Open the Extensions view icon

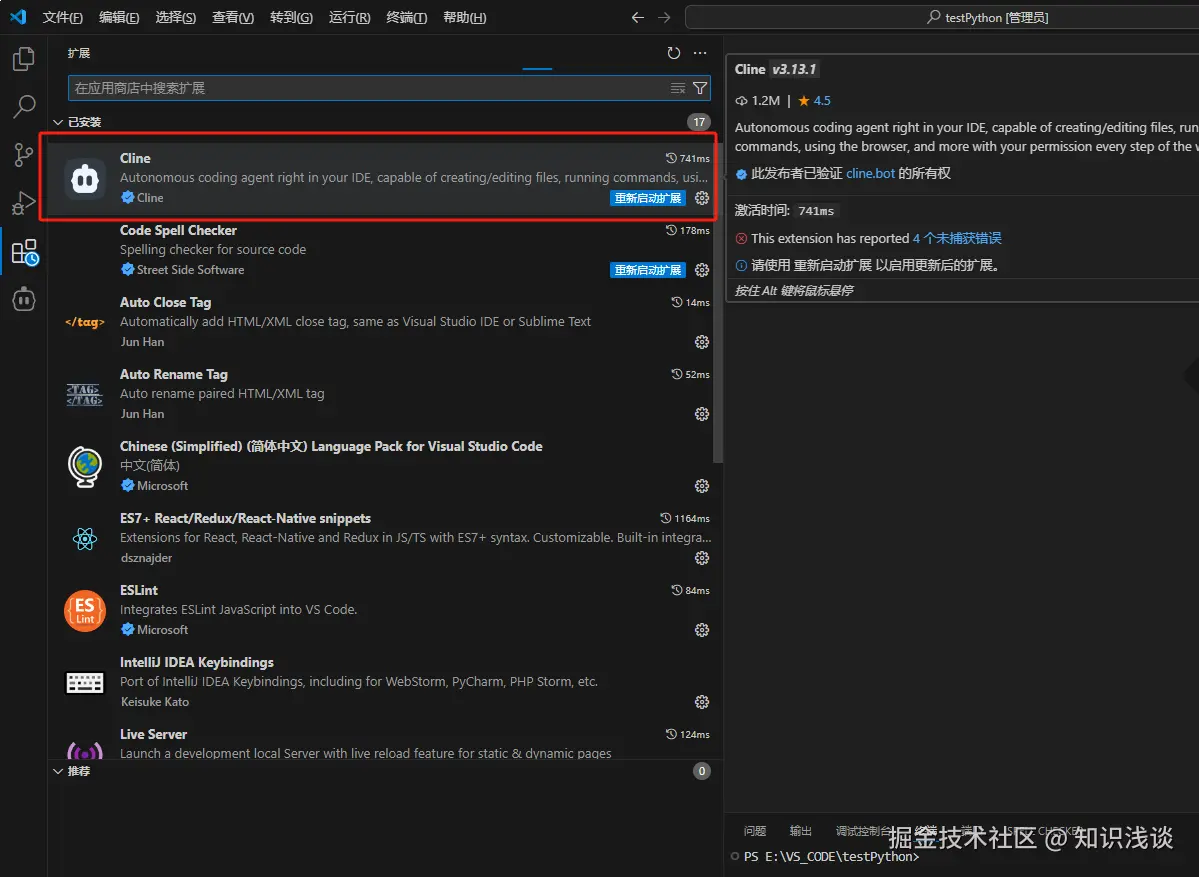[x=24, y=252]
